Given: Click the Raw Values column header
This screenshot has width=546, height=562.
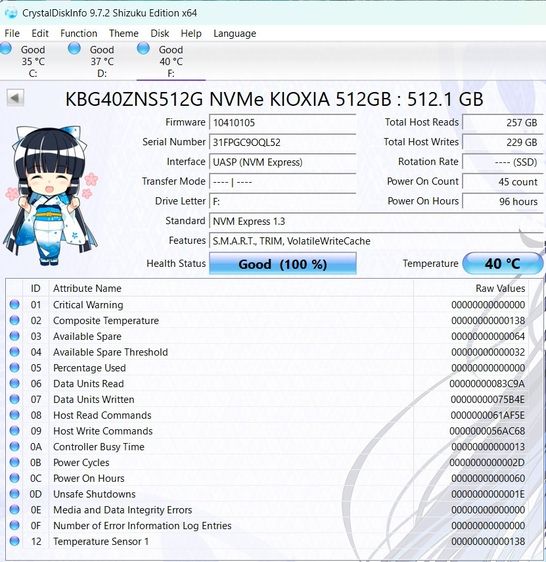Looking at the screenshot, I should tap(500, 288).
